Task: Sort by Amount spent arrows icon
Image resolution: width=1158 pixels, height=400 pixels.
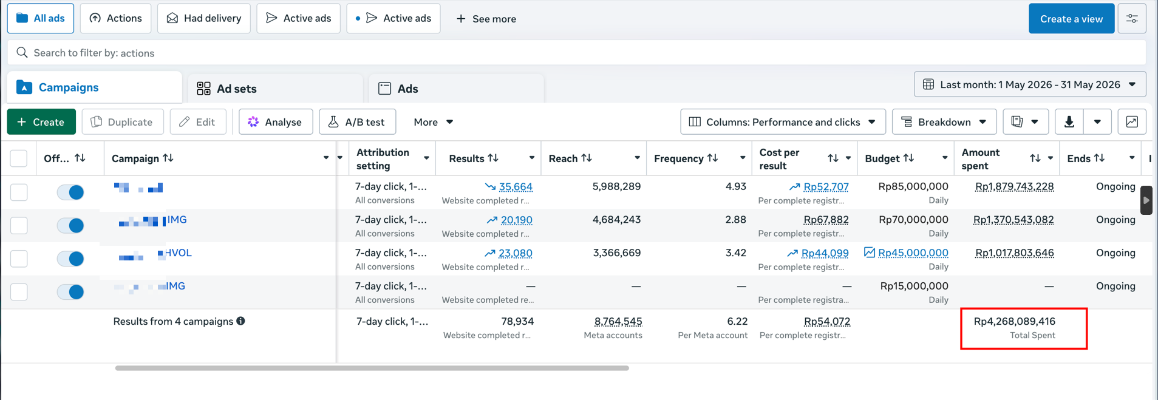Action: click(1035, 158)
